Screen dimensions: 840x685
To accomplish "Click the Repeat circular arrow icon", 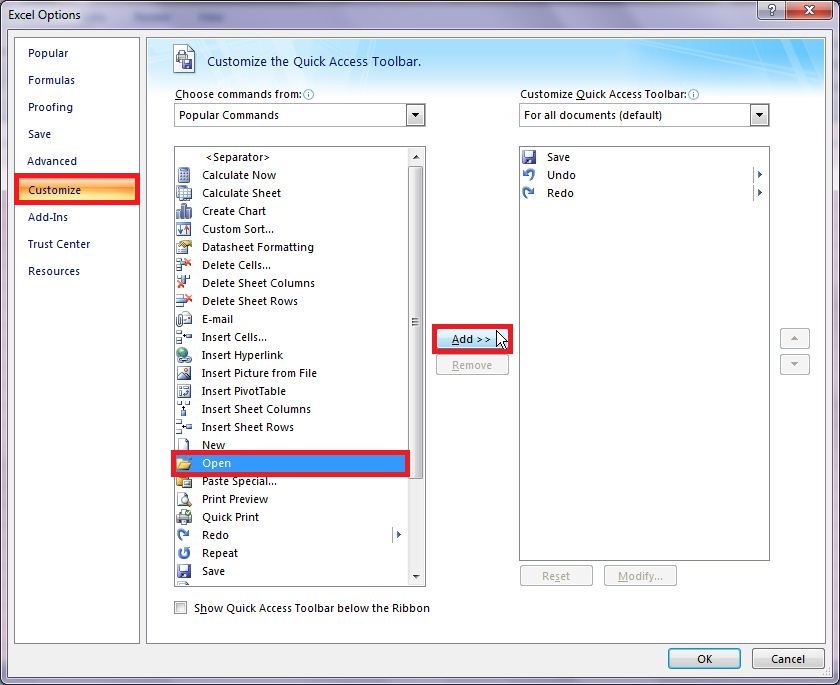I will click(x=184, y=553).
